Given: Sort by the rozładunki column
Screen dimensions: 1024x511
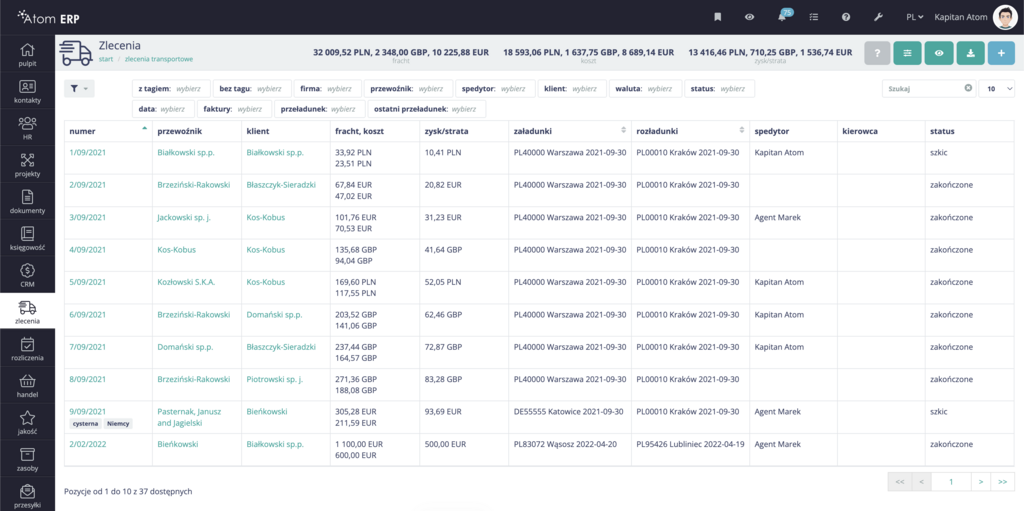Looking at the screenshot, I should (690, 131).
